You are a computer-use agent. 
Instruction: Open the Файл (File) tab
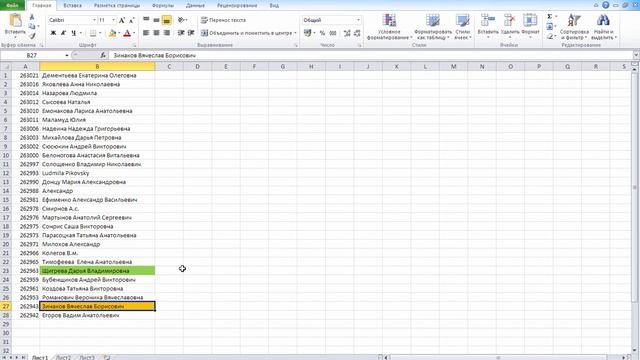tap(12, 5)
